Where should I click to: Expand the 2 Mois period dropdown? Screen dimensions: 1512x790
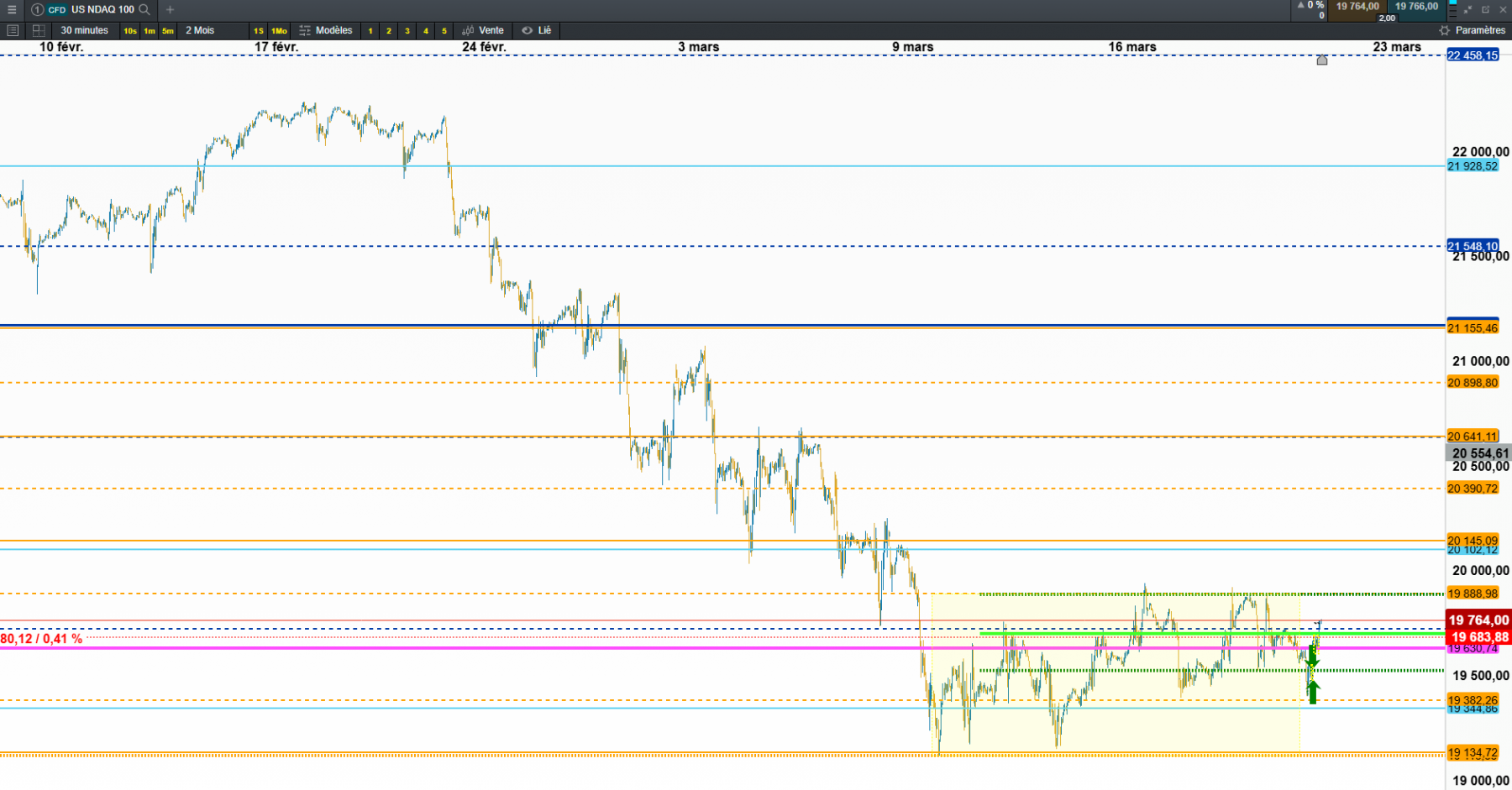coord(200,30)
